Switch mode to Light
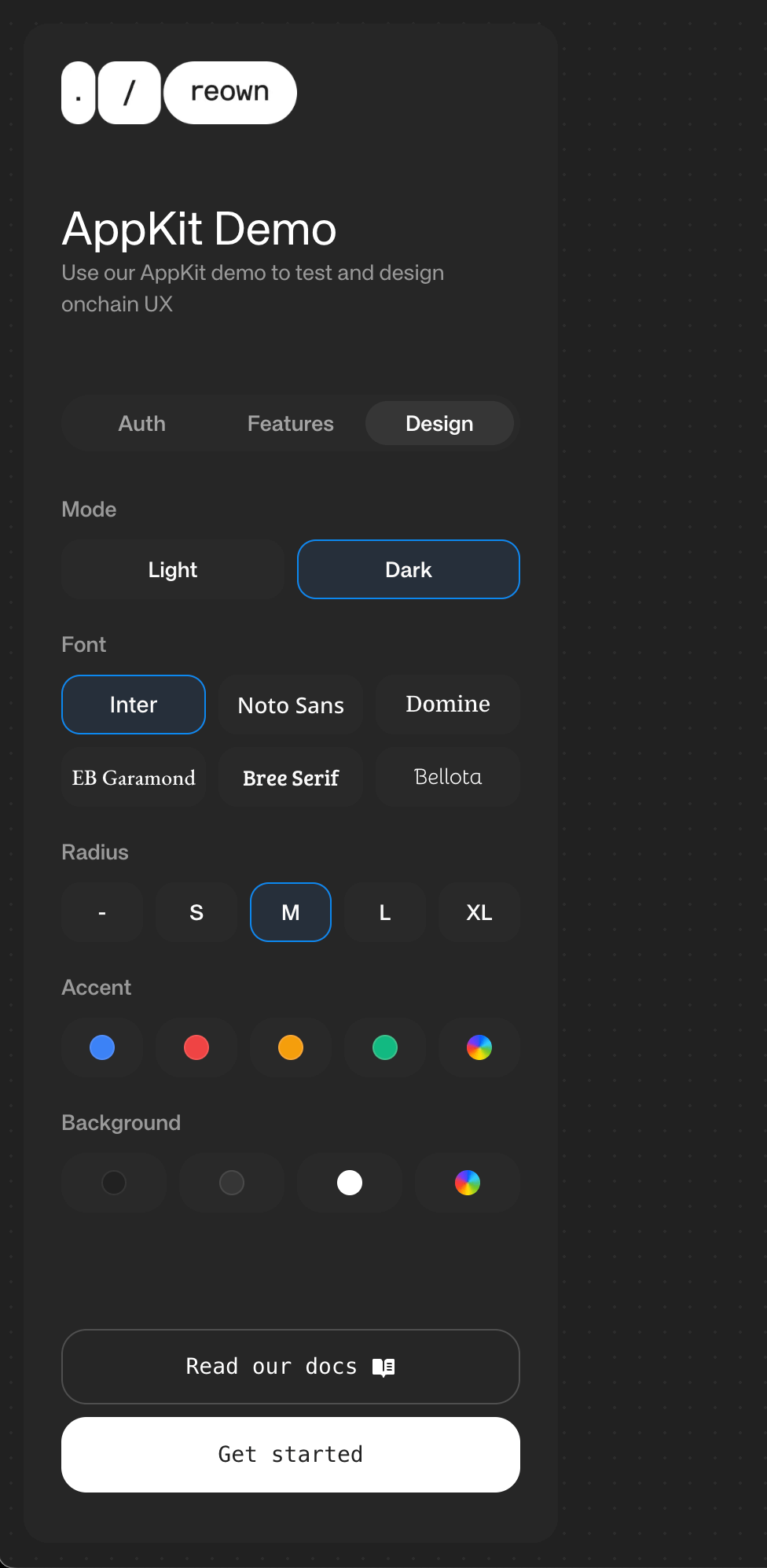Image resolution: width=767 pixels, height=1568 pixels. coord(173,570)
